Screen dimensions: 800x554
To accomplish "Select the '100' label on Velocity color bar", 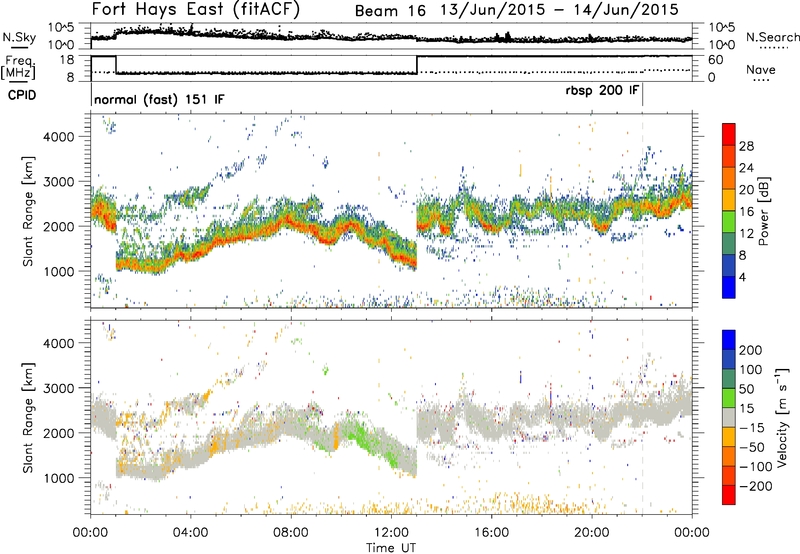I will click(750, 369).
